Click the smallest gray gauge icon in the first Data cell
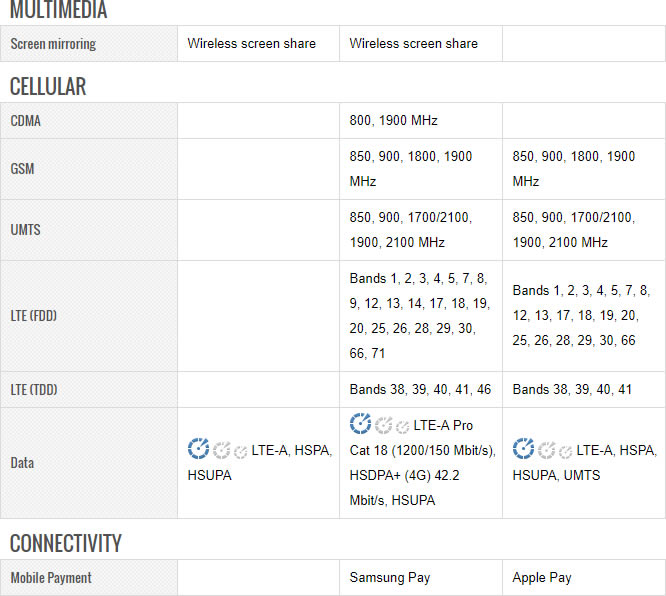Screen dimensions: 666x596 tap(240, 453)
